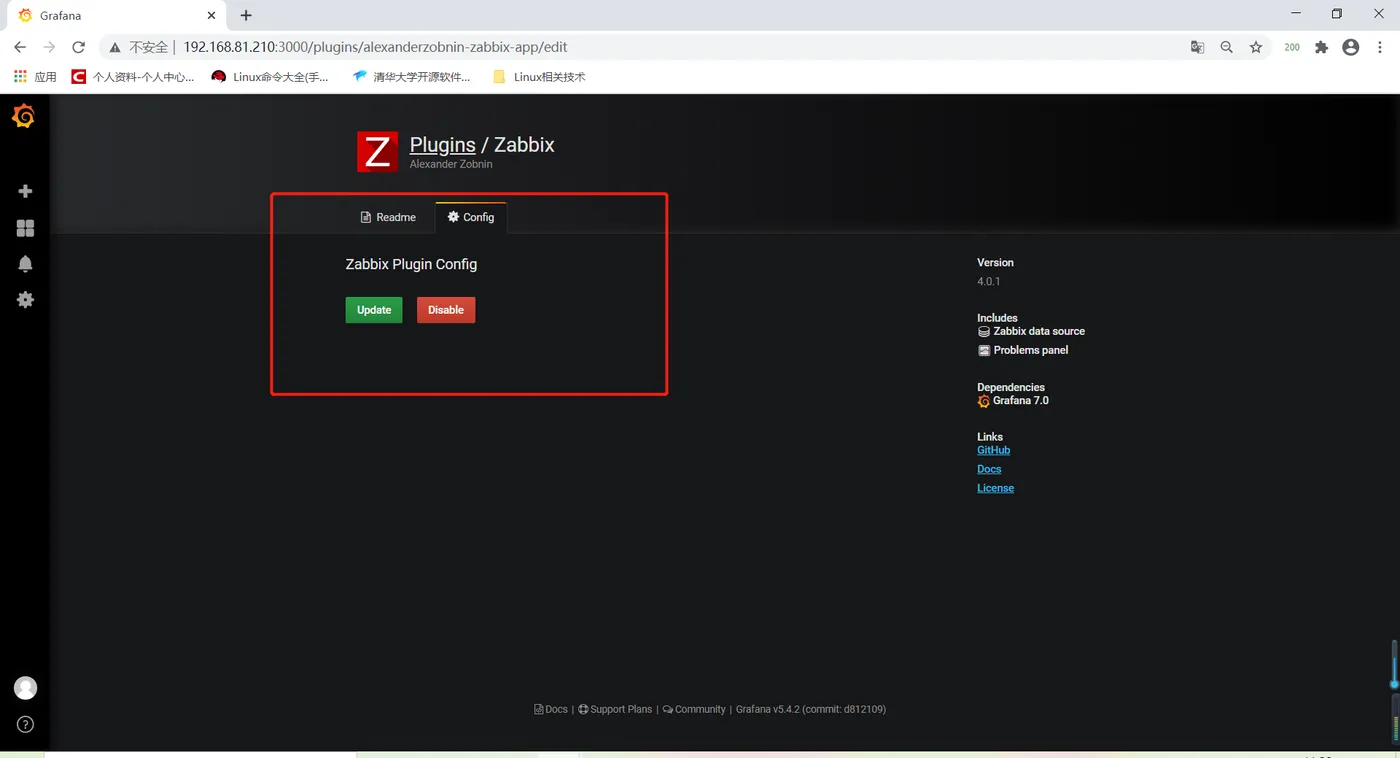Click the Problems panel entry
Image resolution: width=1400 pixels, height=758 pixels.
click(1023, 350)
